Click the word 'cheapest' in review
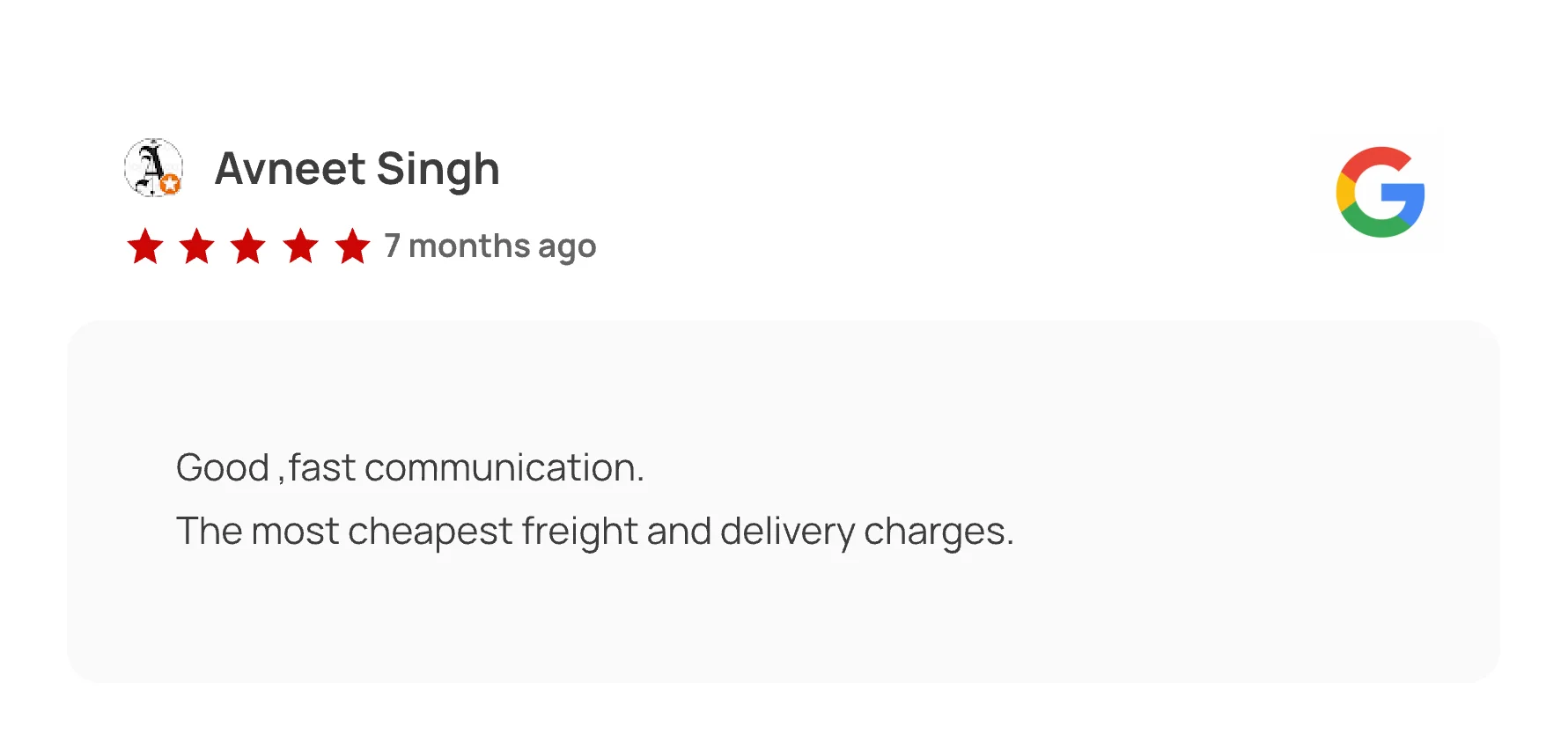Screen dimensions: 1568x756 tap(430, 532)
